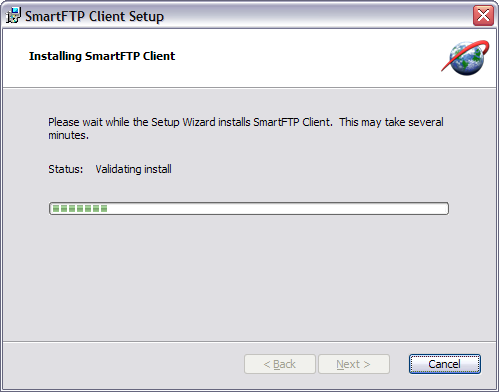Cancel the SmartFTP installation
The image size is (499, 392).
click(445, 364)
